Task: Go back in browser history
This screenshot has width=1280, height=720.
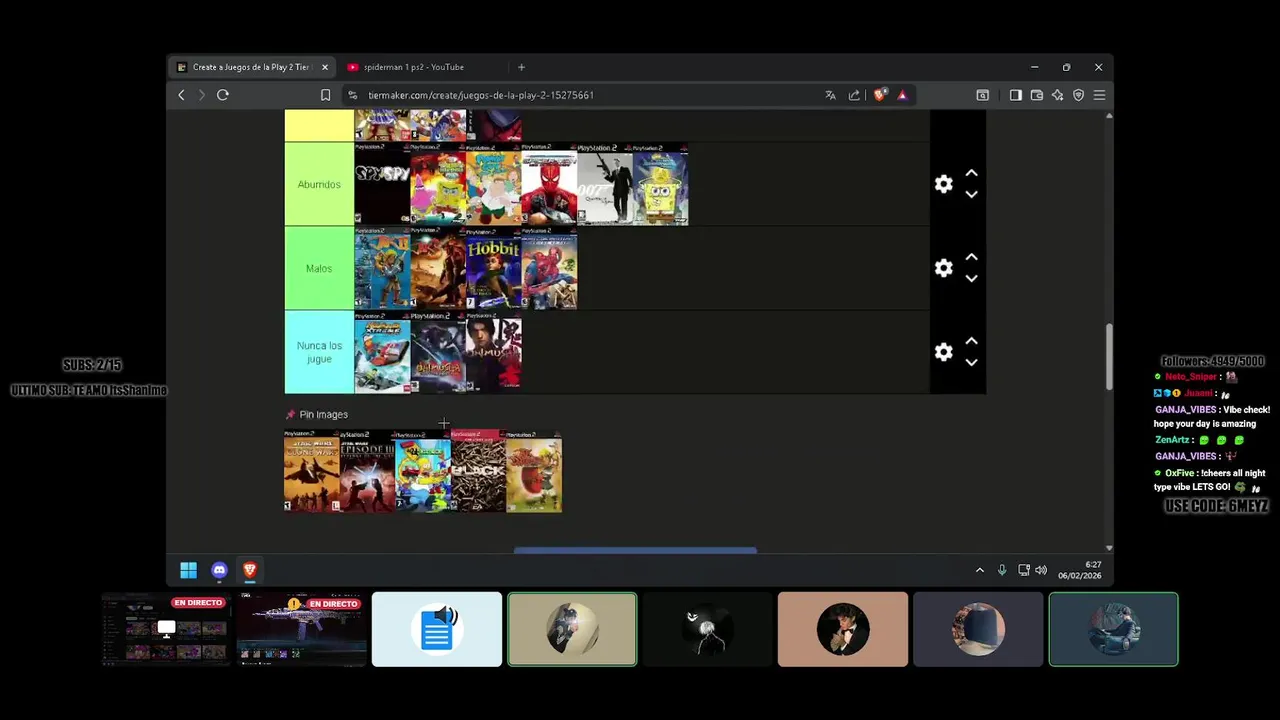Action: point(181,95)
